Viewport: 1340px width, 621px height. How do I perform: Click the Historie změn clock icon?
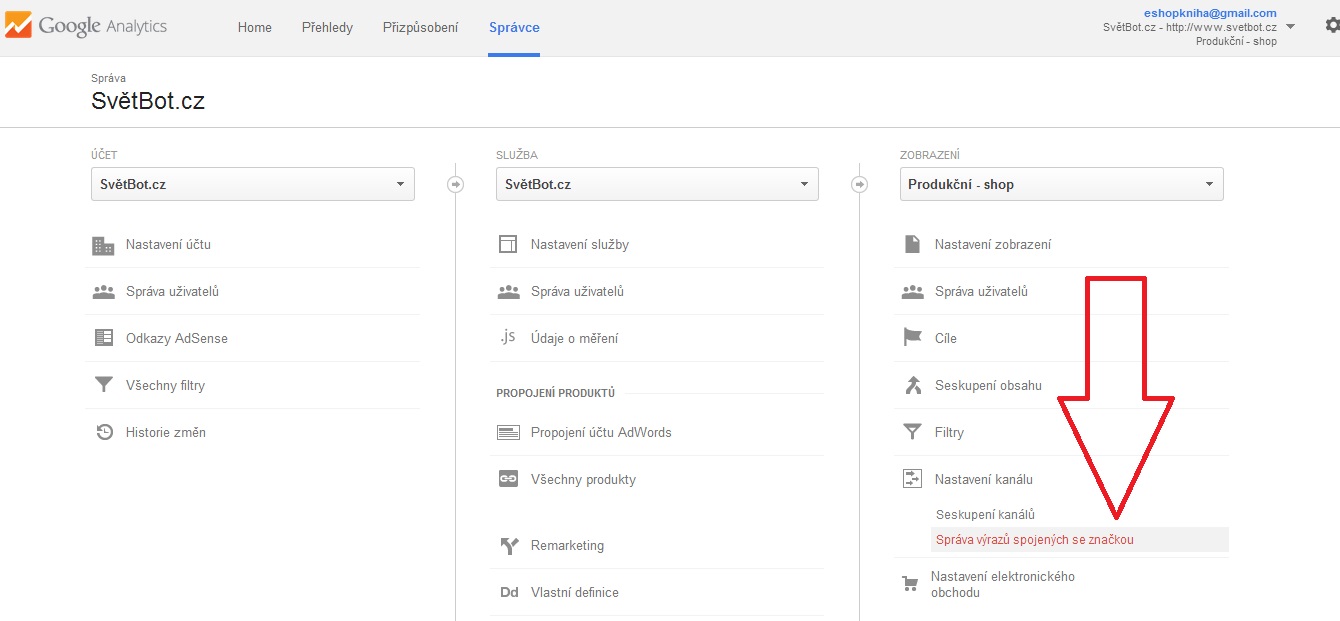[x=103, y=432]
